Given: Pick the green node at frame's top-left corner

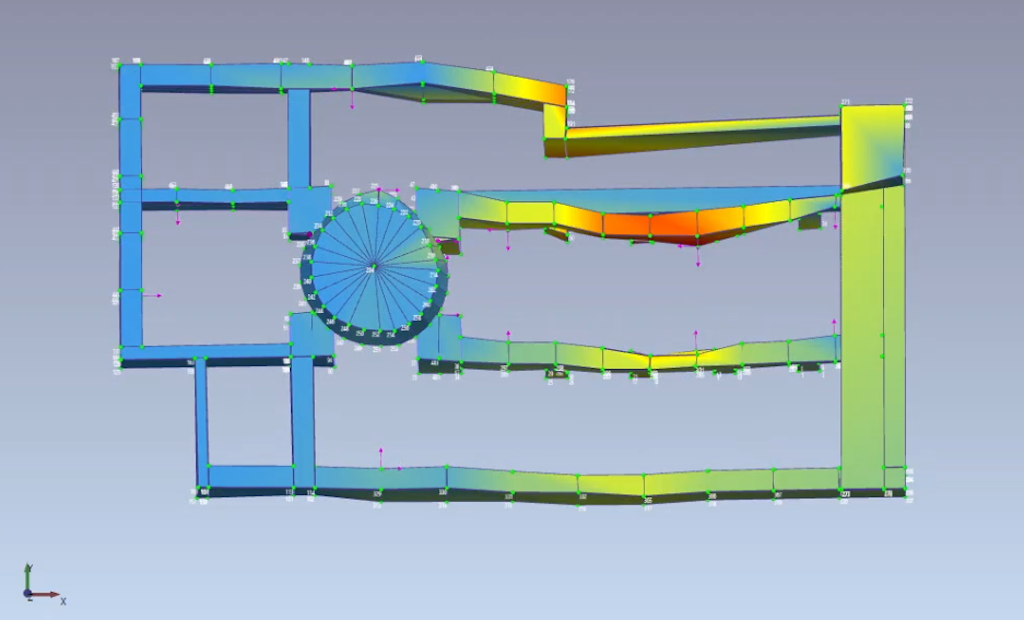Looking at the screenshot, I should pos(120,65).
